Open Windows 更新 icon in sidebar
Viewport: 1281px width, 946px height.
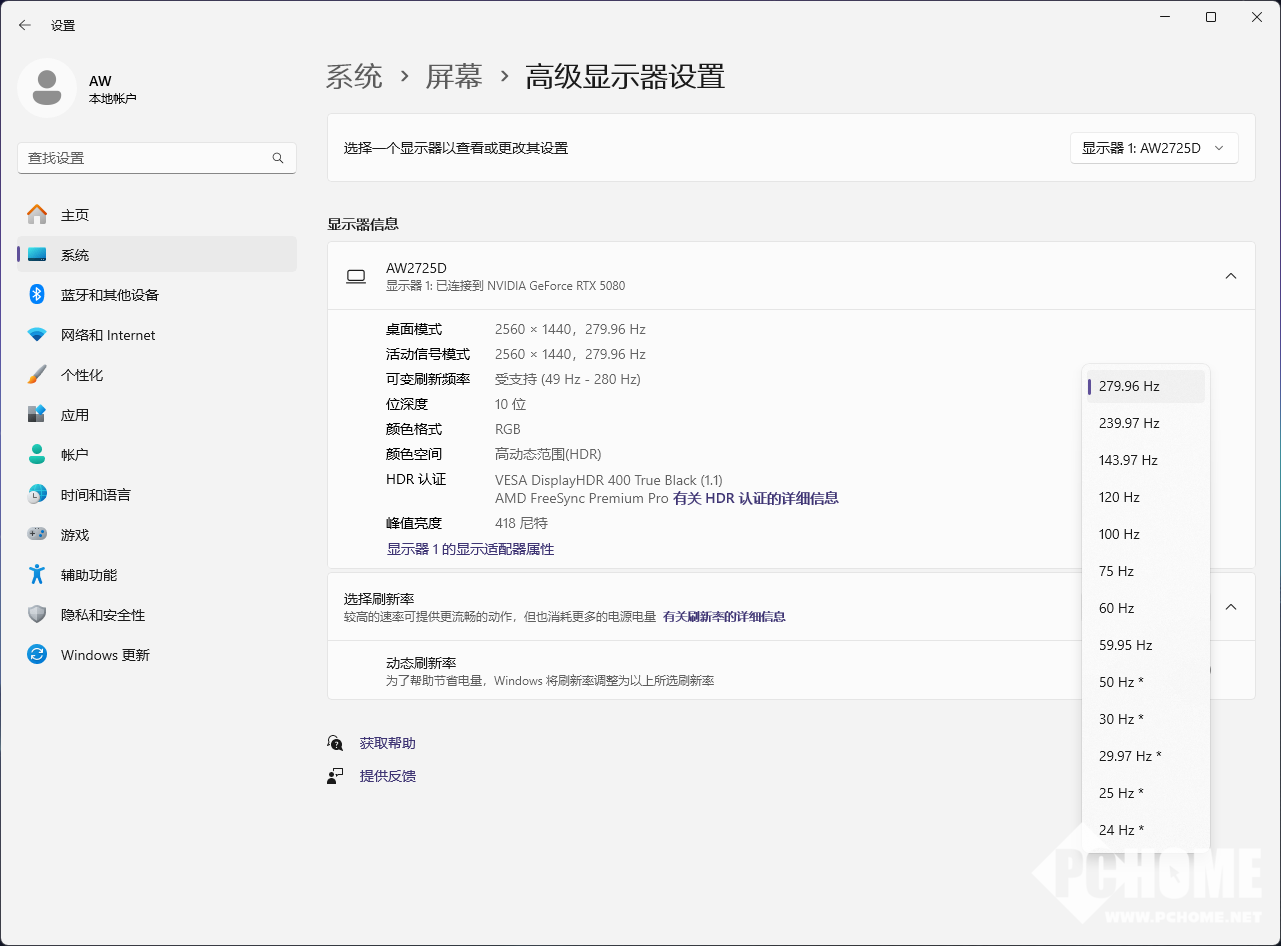coord(37,655)
